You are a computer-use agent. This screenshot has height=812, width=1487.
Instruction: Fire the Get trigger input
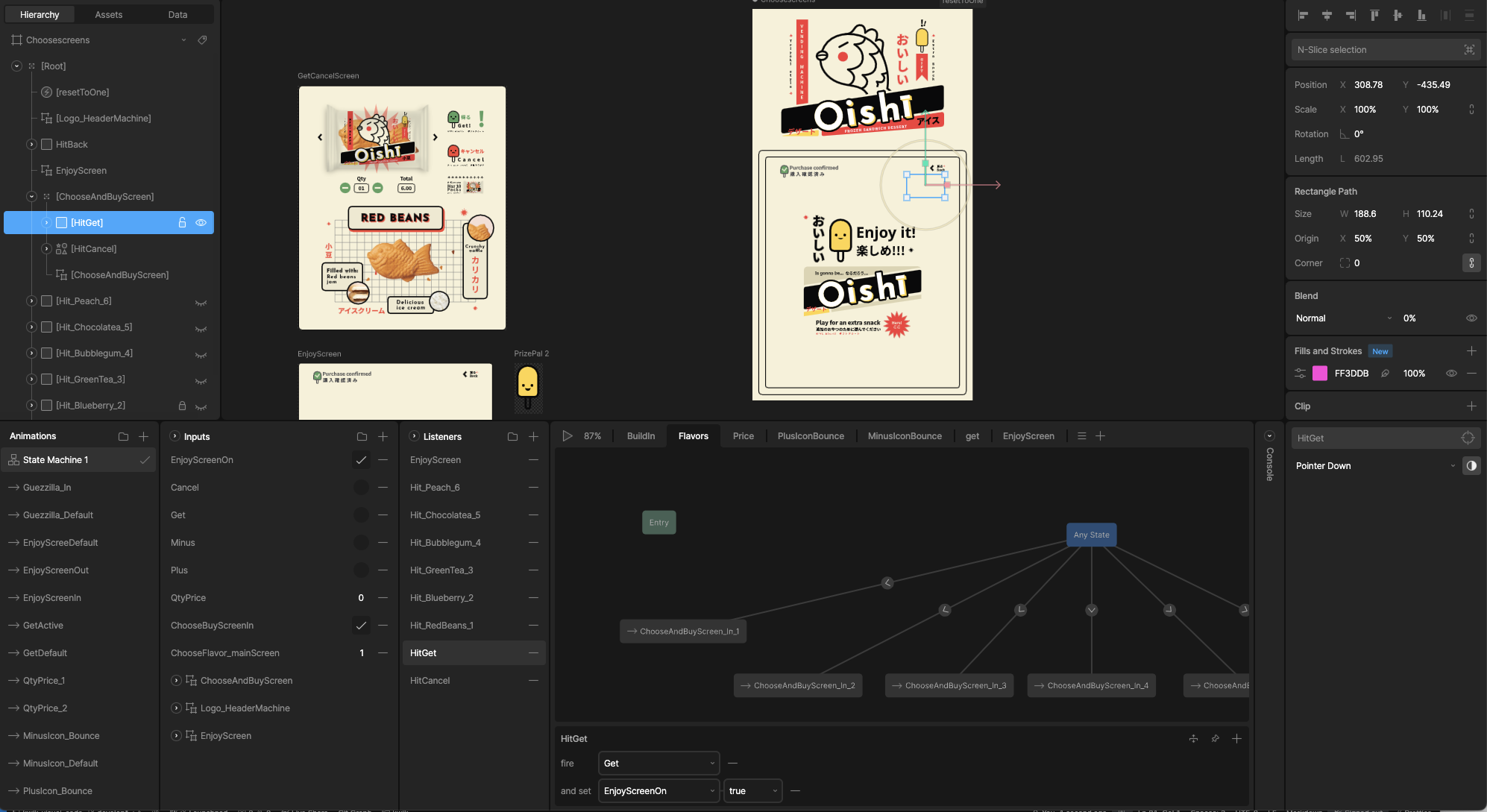coord(361,515)
